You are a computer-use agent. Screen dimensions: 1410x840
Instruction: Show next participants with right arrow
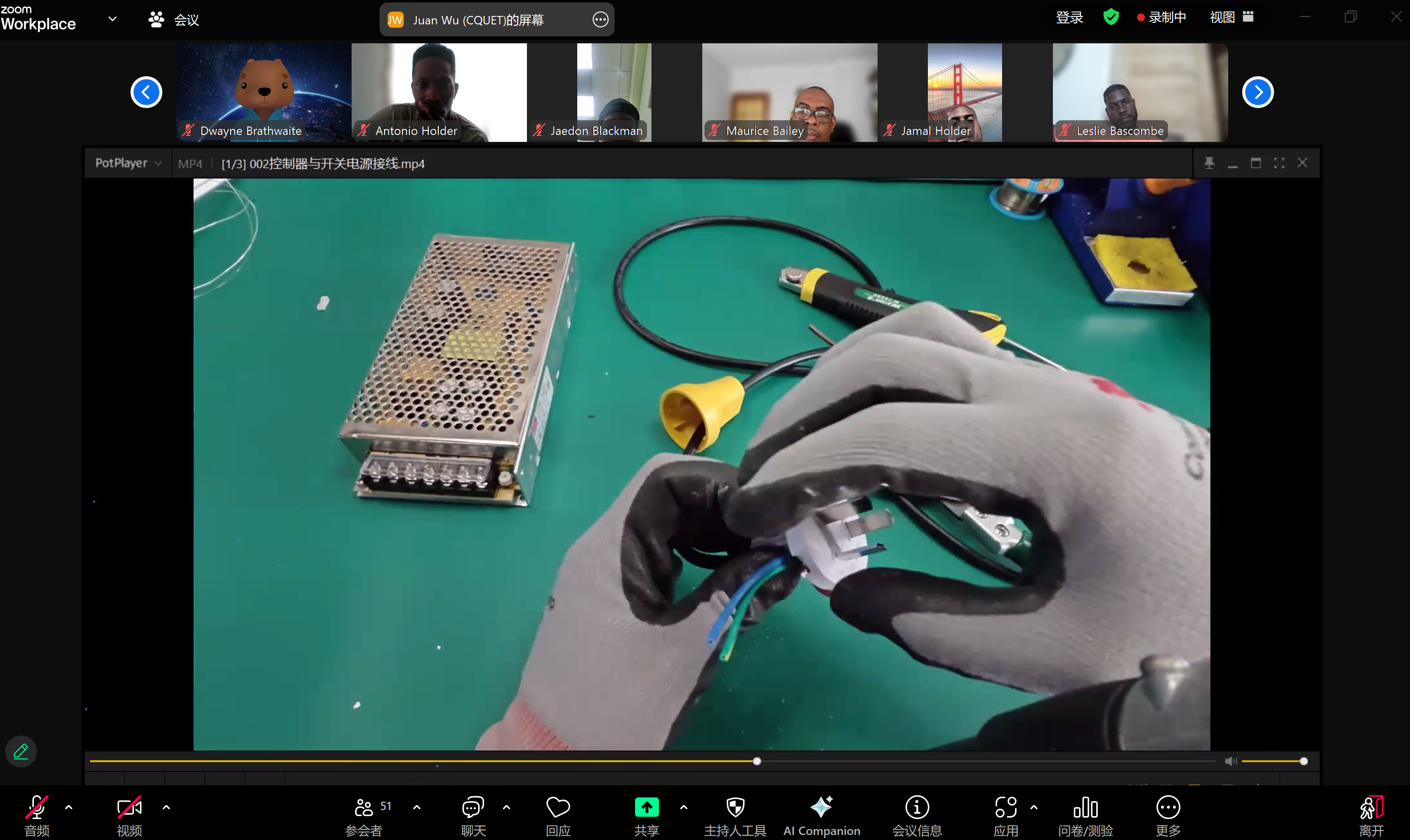(1257, 92)
